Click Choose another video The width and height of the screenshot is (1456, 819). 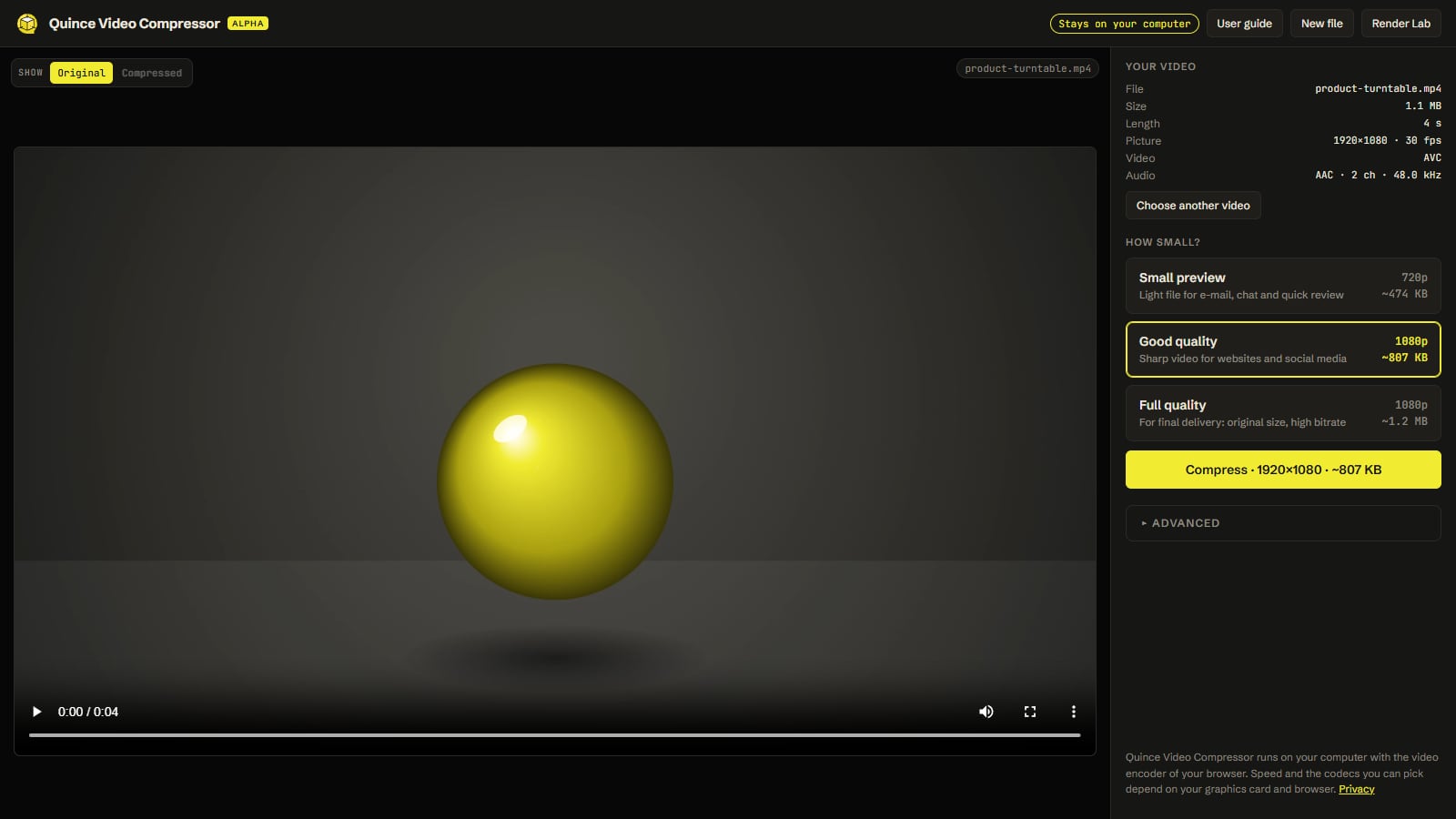(1193, 206)
